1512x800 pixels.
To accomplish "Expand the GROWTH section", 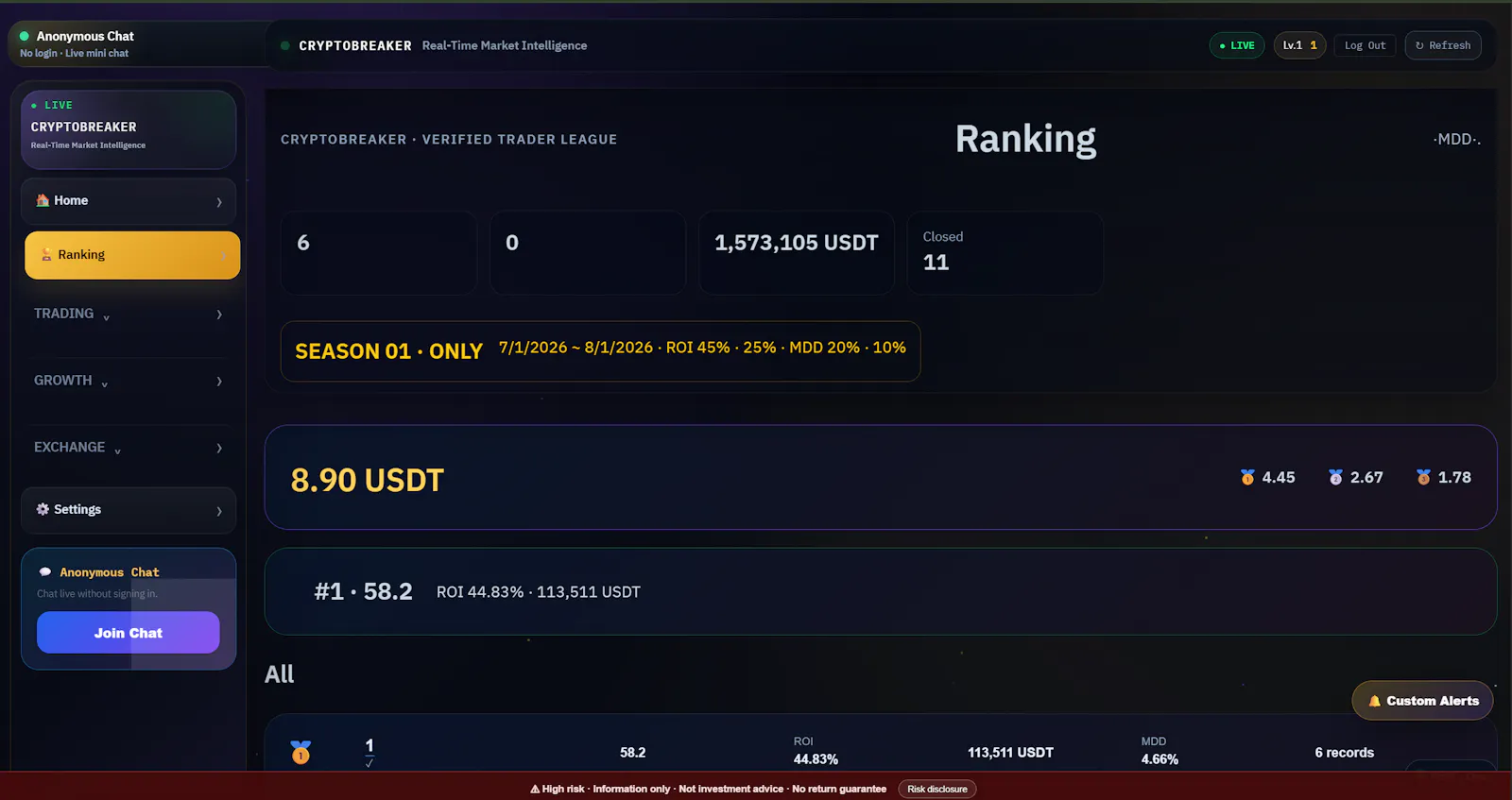I will tap(129, 382).
